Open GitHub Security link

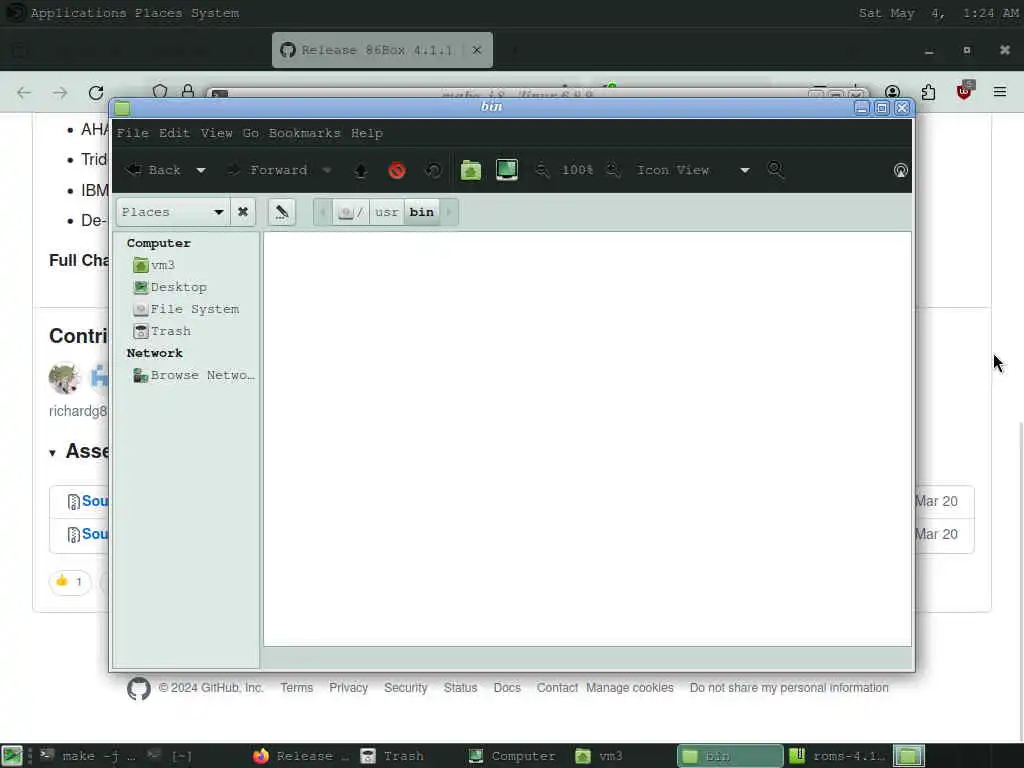pyautogui.click(x=406, y=688)
